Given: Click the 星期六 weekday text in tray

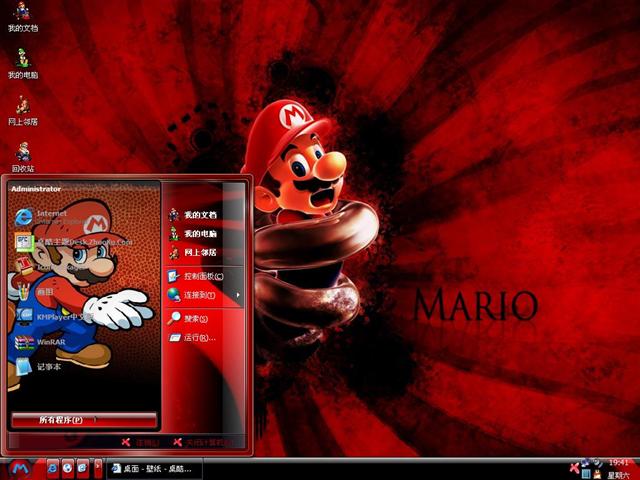Looking at the screenshot, I should [x=618, y=475].
